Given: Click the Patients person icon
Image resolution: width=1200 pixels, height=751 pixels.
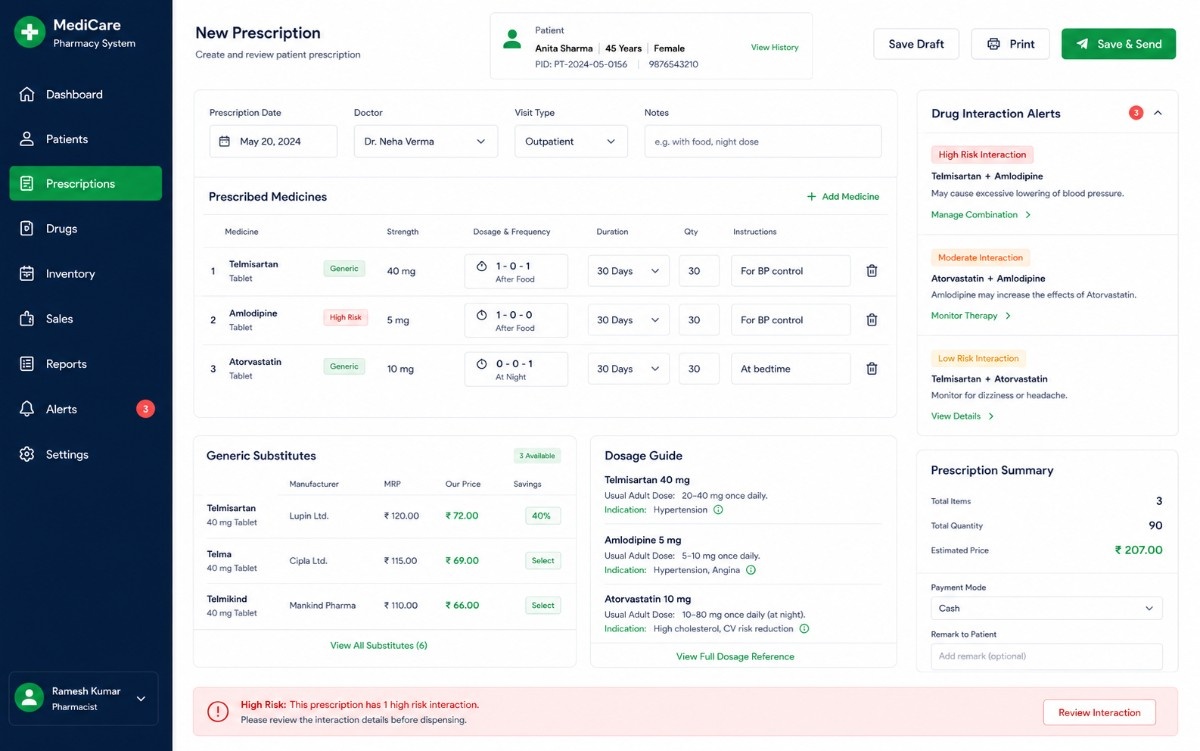Looking at the screenshot, I should (x=27, y=139).
